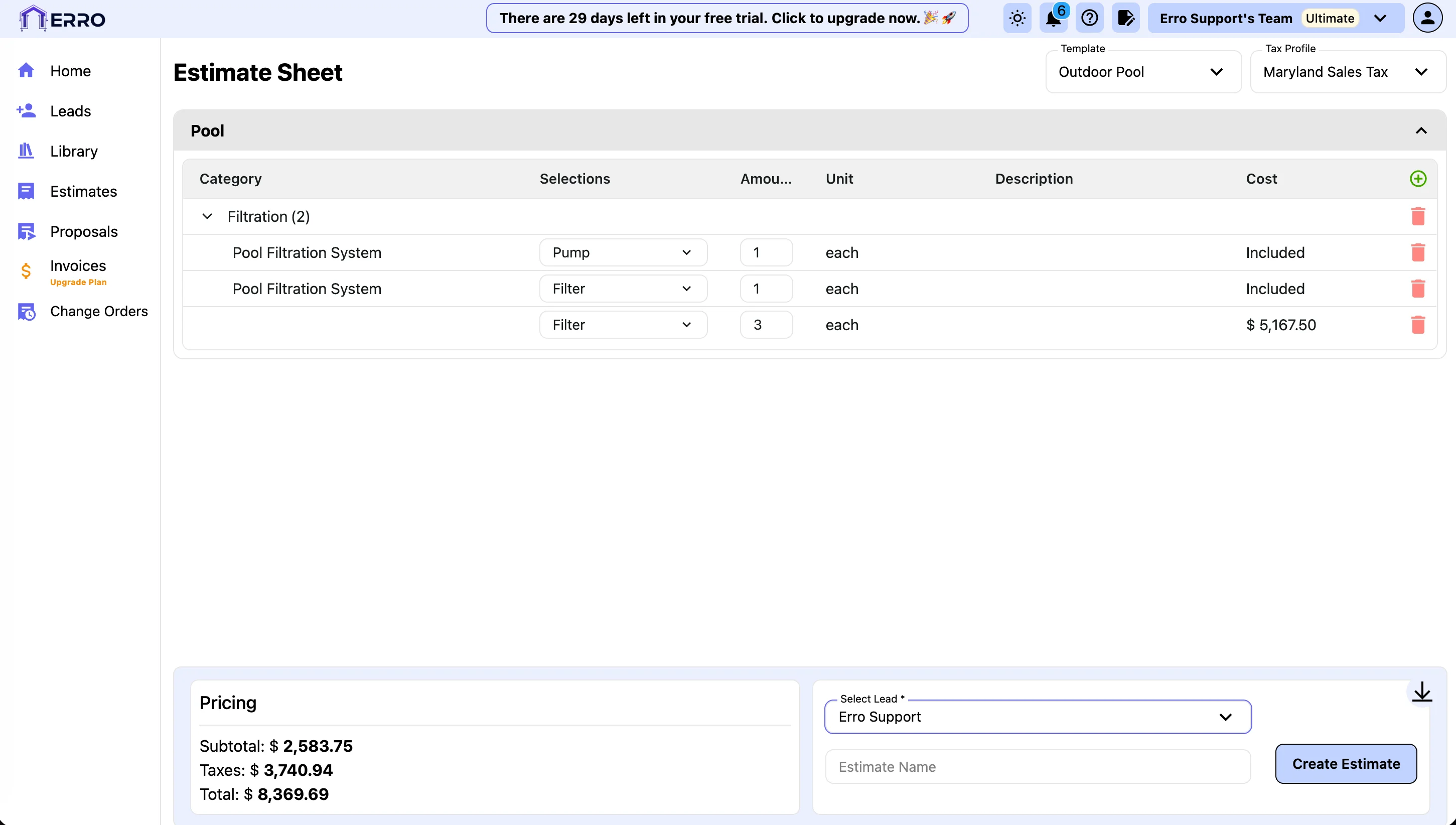The height and width of the screenshot is (825, 1456).
Task: Collapse the Pool section
Action: click(x=1421, y=131)
